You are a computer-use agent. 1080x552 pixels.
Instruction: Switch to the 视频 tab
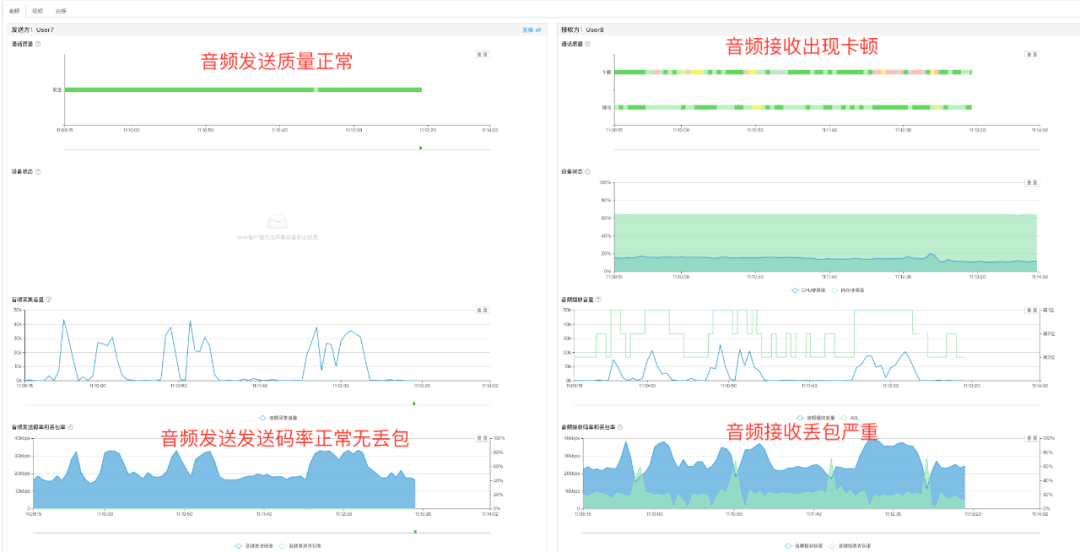[37, 12]
